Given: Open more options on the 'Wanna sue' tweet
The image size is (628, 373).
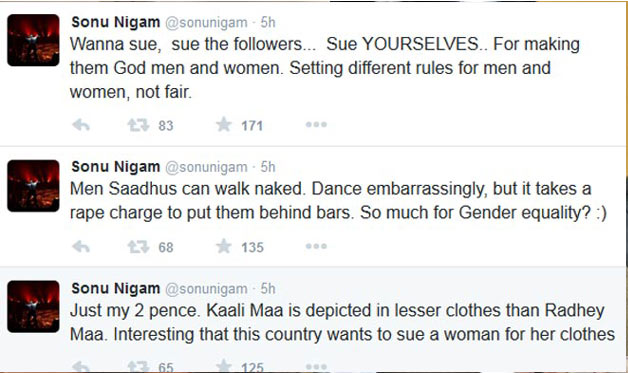Looking at the screenshot, I should coord(316,125).
